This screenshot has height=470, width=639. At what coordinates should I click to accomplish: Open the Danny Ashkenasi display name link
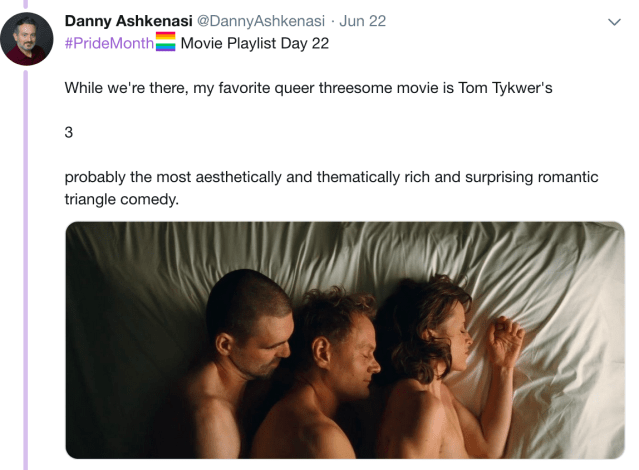click(x=126, y=21)
